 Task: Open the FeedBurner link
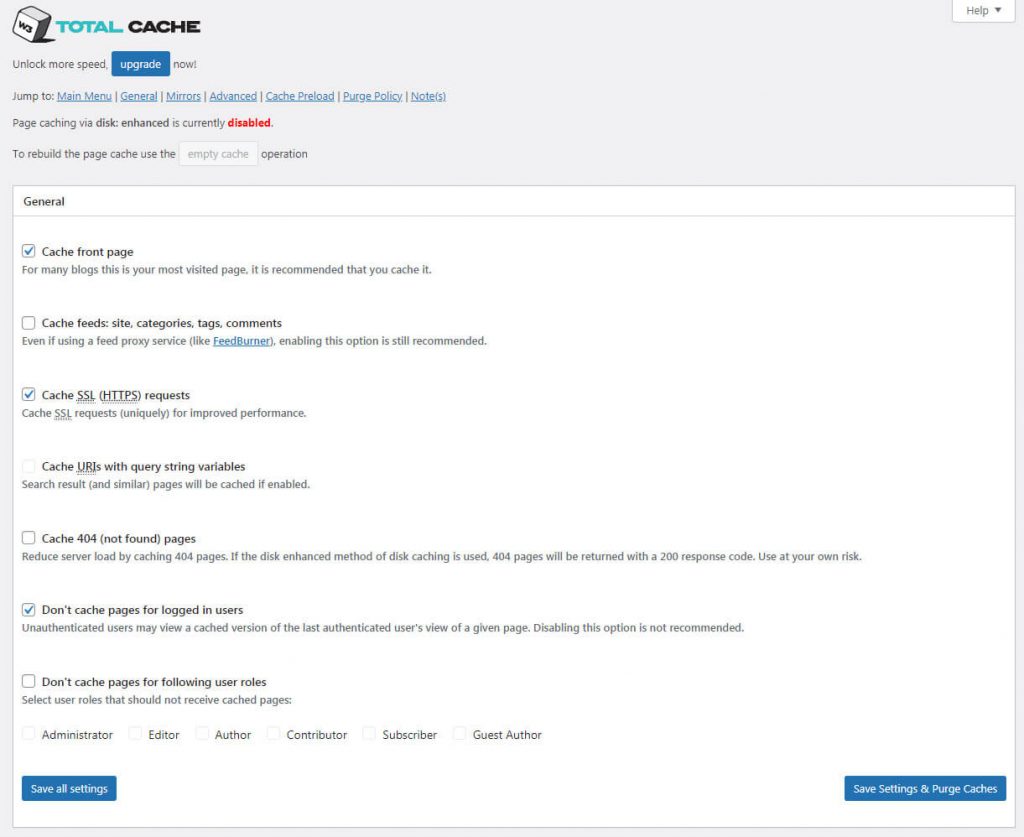241,341
